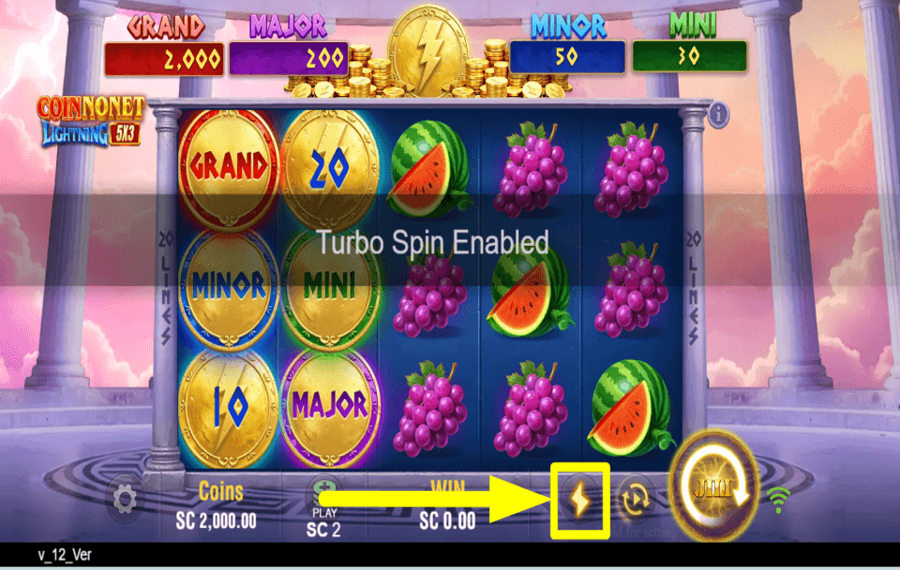Click the coin showing 20

(x=329, y=168)
